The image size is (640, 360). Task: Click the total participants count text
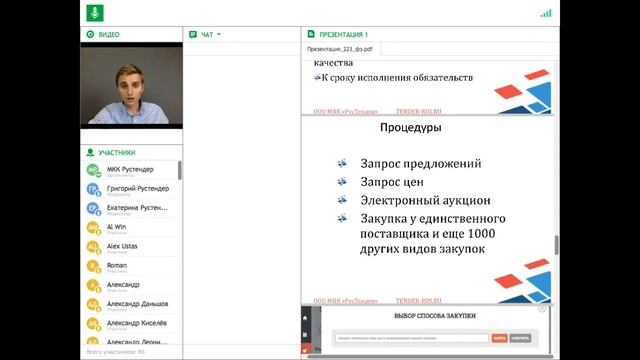coord(116,351)
